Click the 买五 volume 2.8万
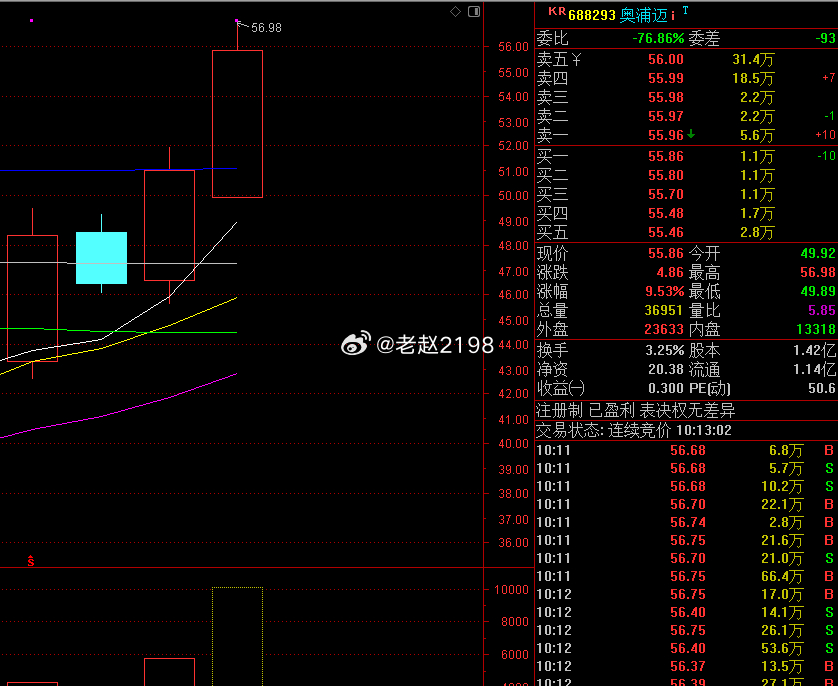Screen dimensions: 838x686 pyautogui.click(x=757, y=232)
